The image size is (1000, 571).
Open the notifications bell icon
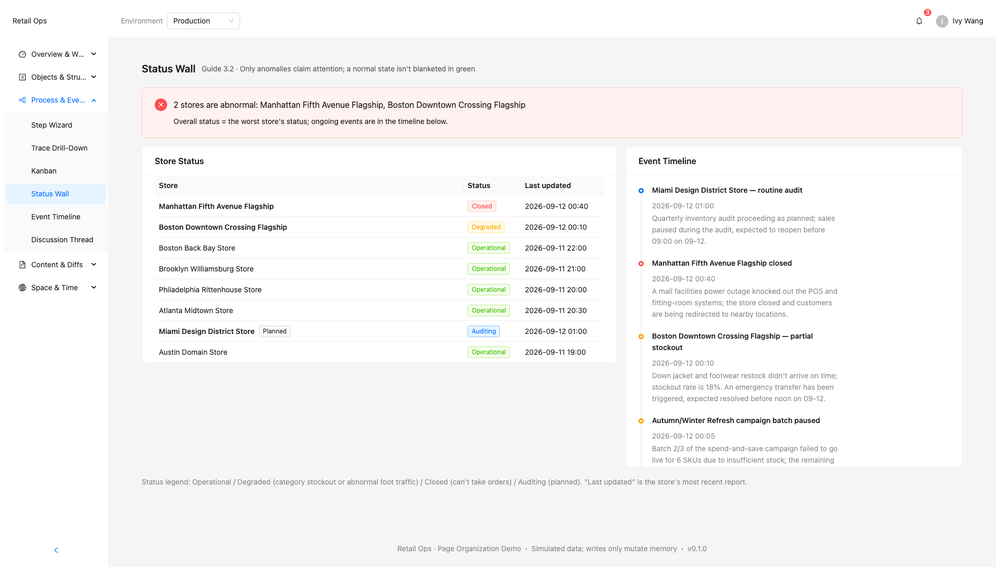(918, 21)
